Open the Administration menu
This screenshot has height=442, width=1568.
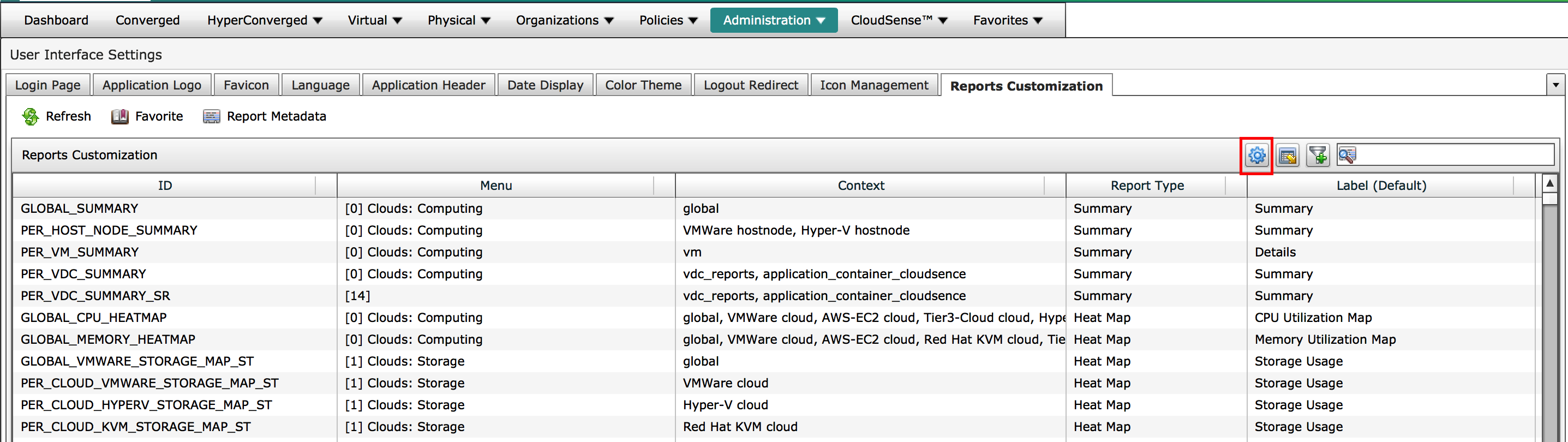click(774, 20)
